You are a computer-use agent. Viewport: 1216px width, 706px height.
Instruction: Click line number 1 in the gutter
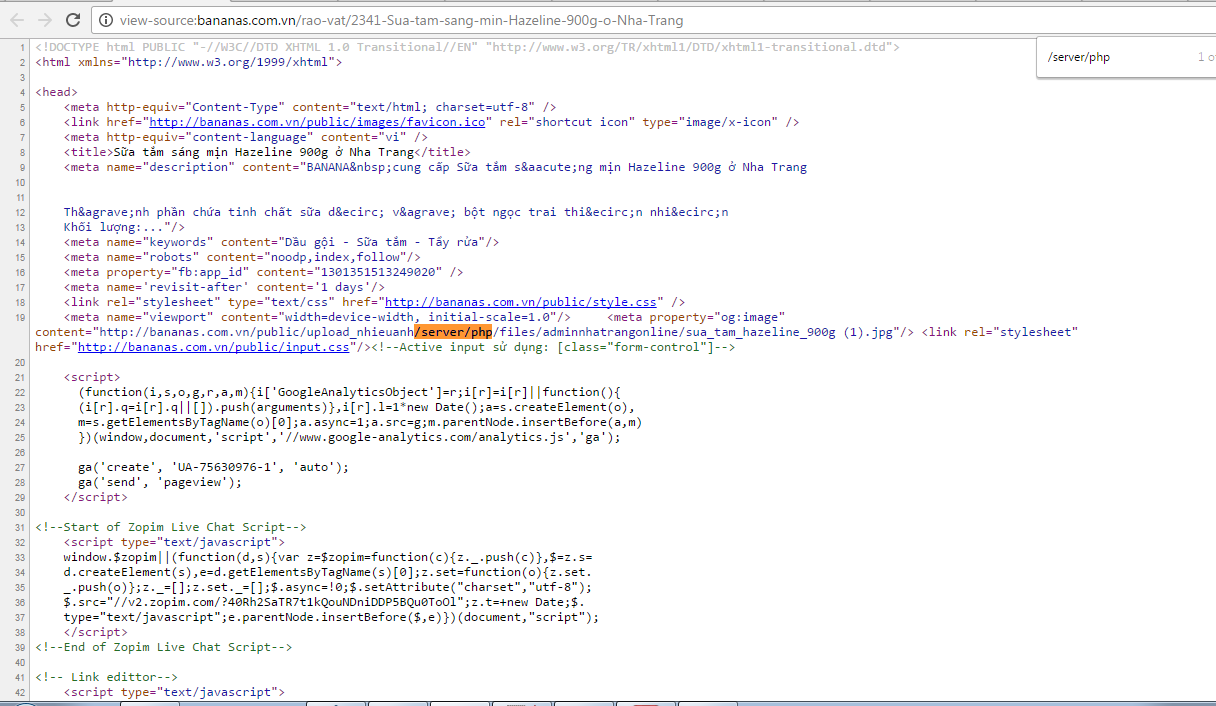tap(22, 46)
